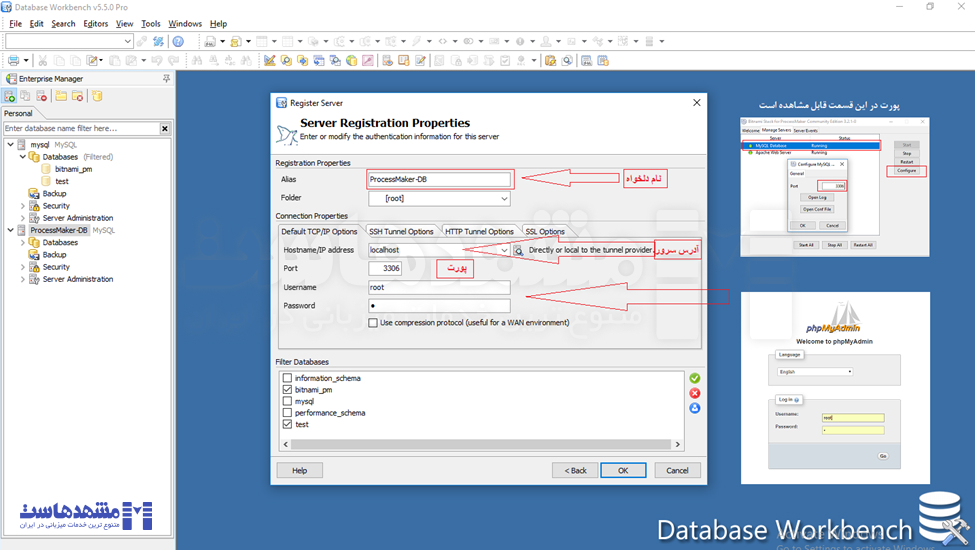Close the Register Server dialog

pos(696,103)
